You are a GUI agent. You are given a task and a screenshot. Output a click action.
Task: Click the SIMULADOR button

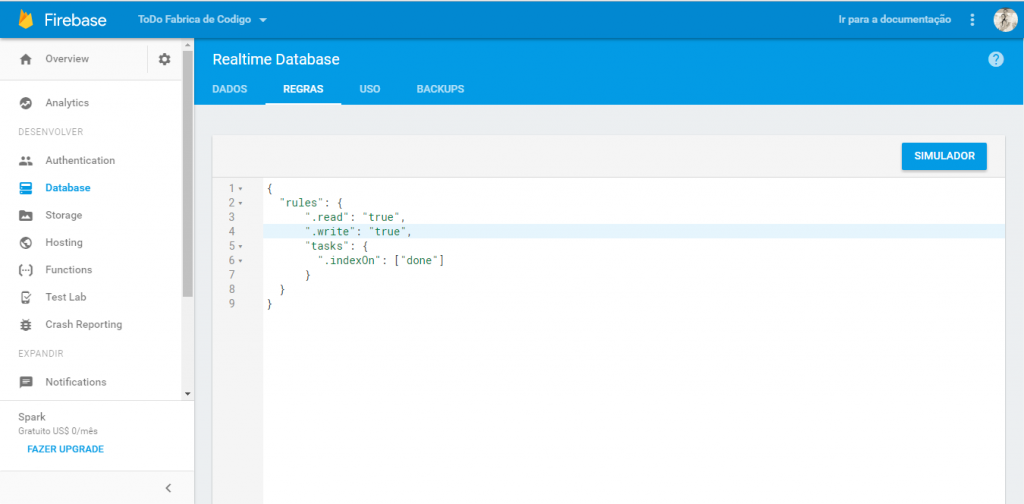click(x=944, y=156)
